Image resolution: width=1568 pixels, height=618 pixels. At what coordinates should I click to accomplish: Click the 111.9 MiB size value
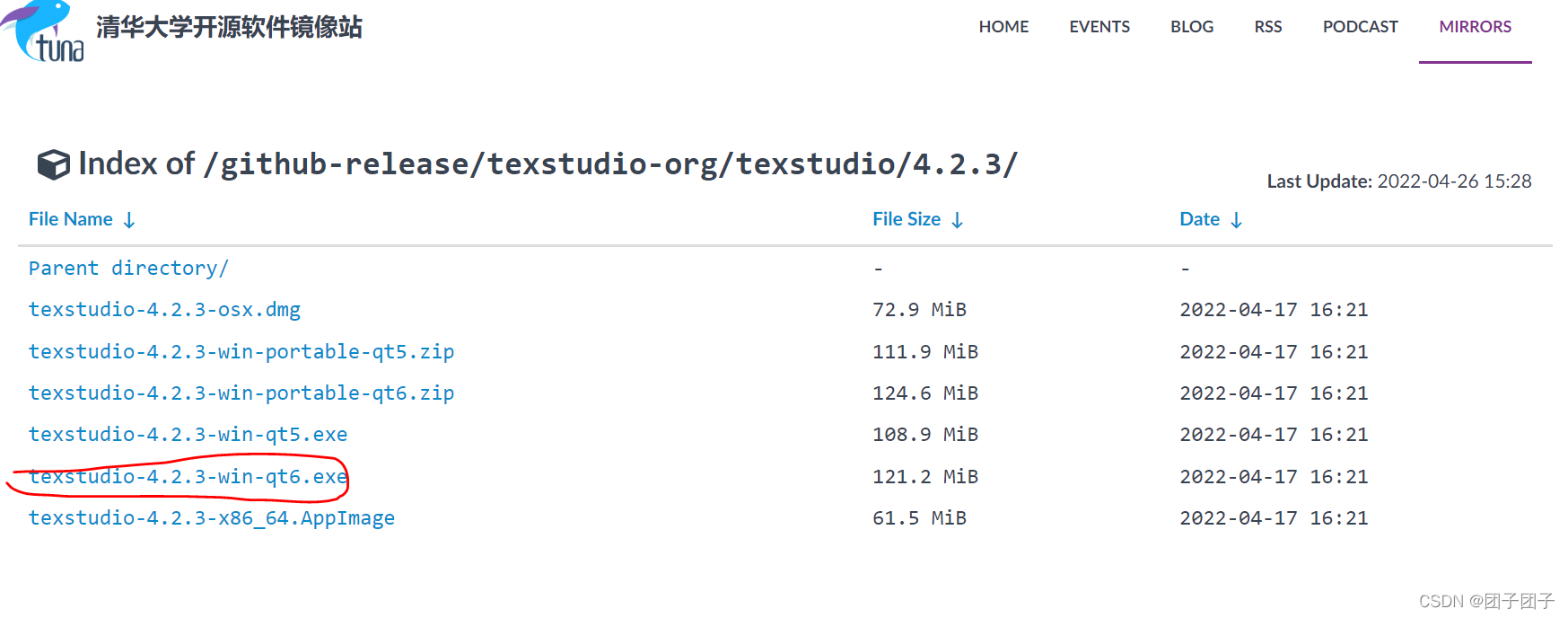(x=925, y=352)
